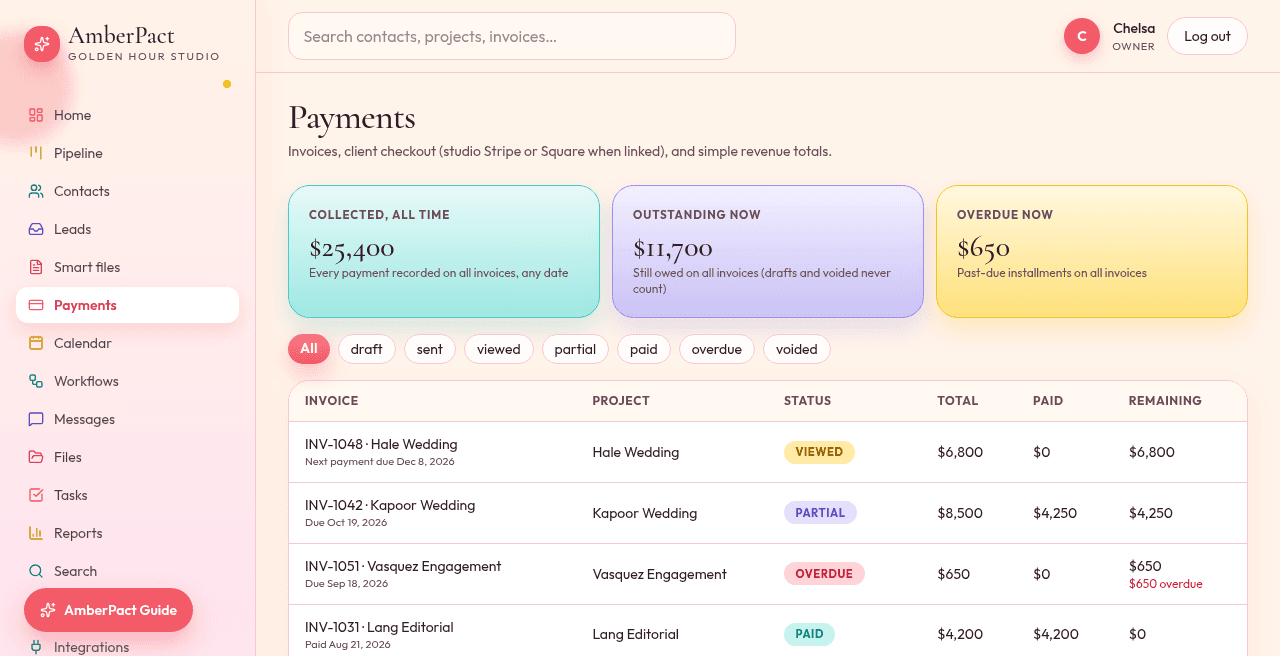Show all invoices with All filter

coord(309,349)
